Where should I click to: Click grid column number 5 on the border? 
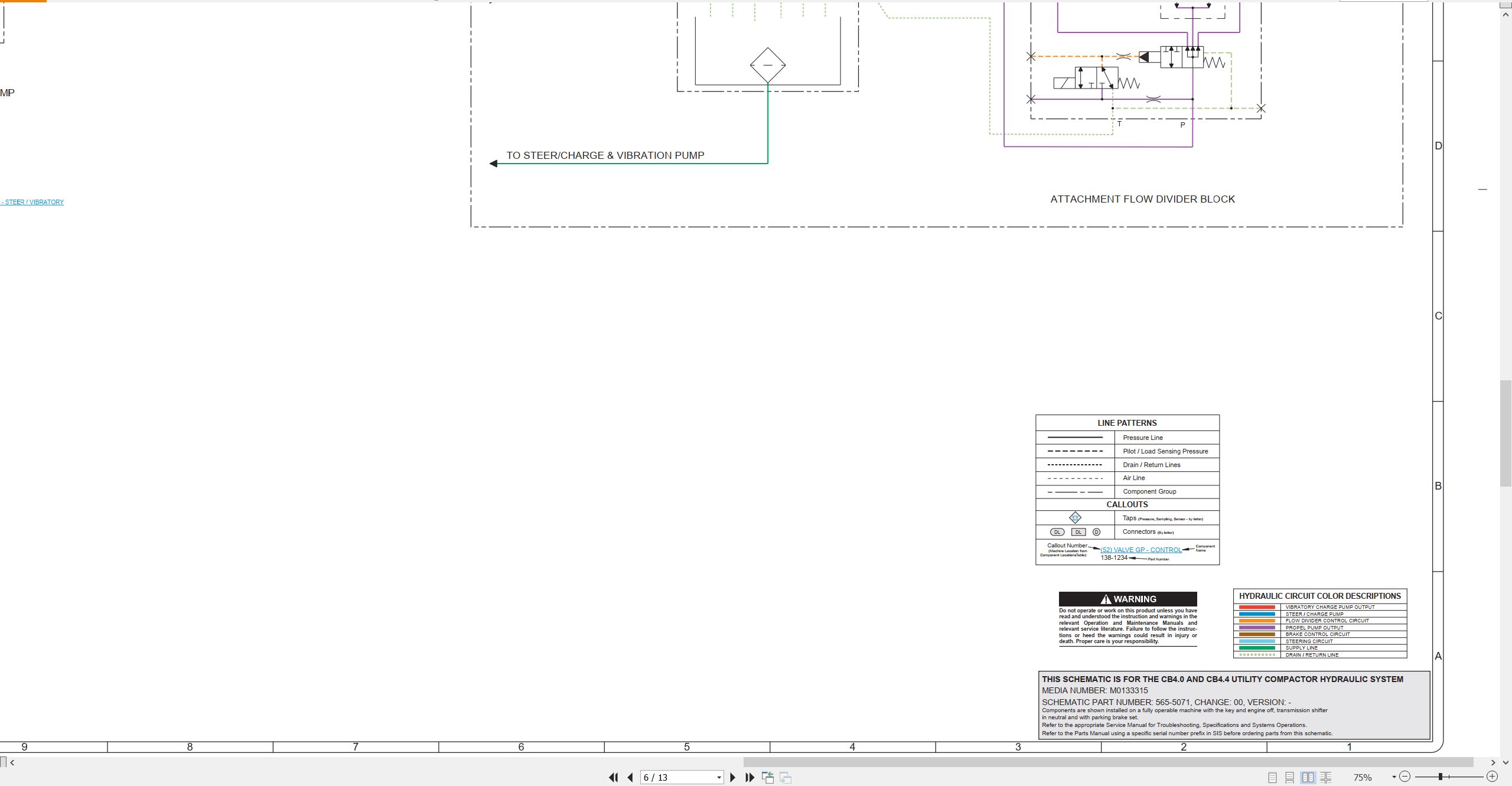click(x=687, y=747)
